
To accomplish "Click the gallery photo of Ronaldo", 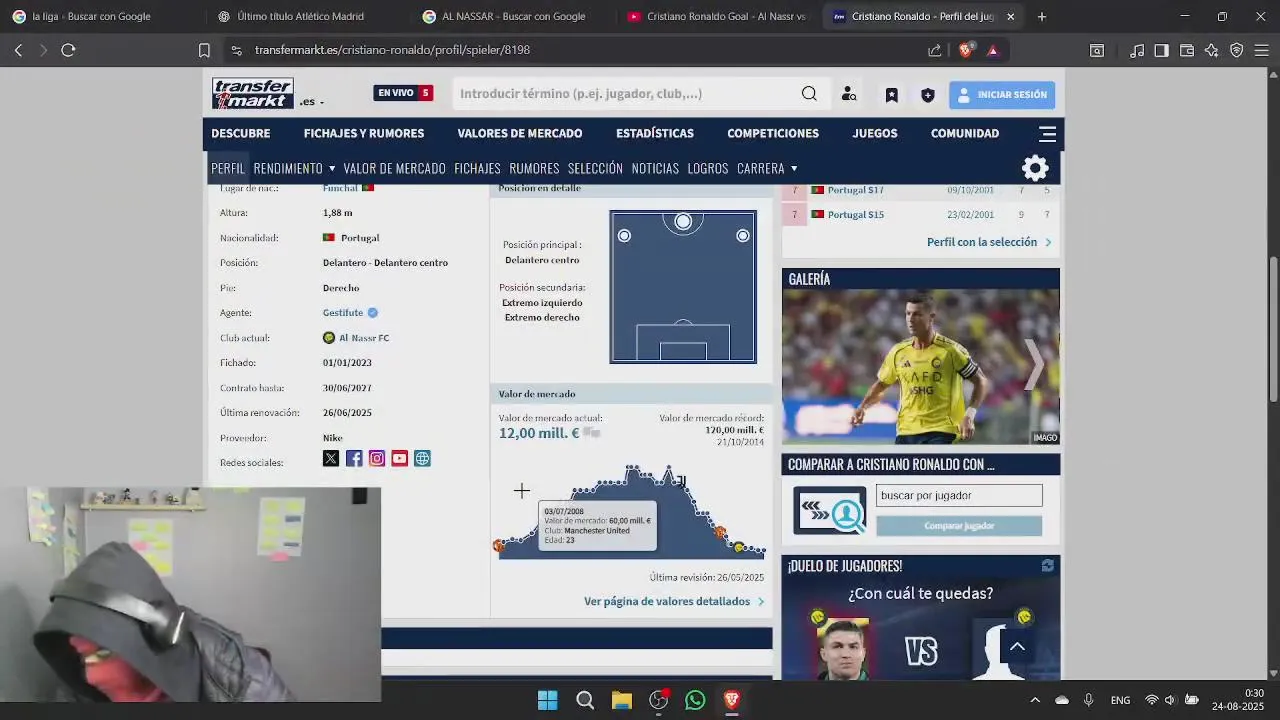I will coord(920,367).
